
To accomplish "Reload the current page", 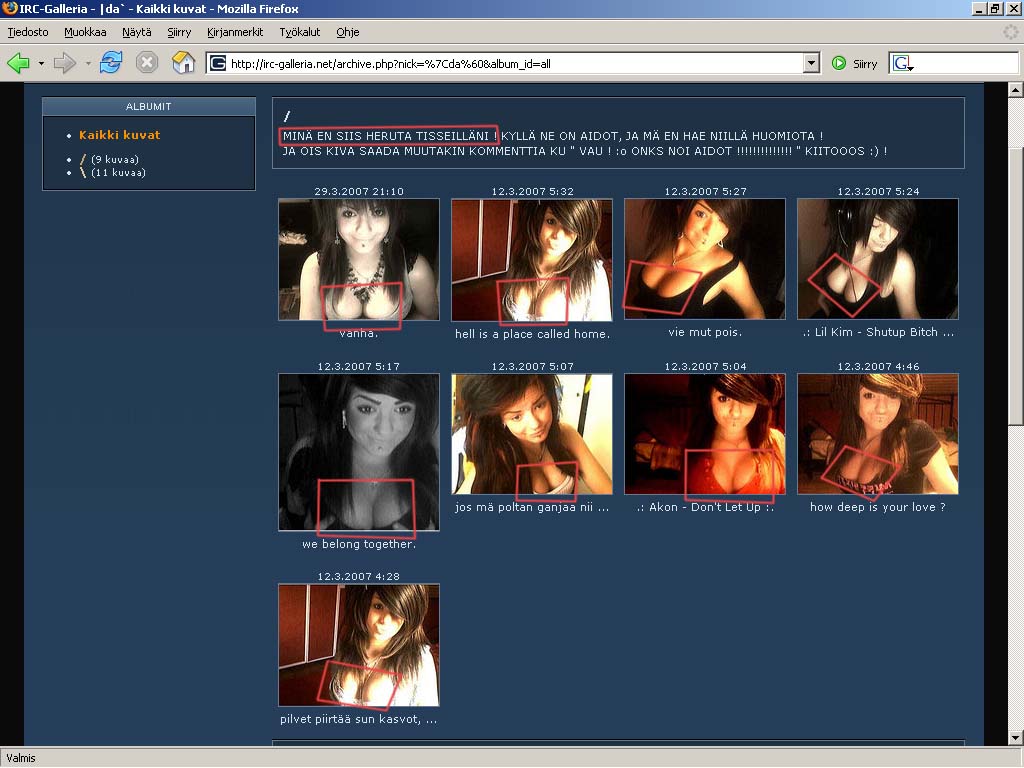I will 111,63.
